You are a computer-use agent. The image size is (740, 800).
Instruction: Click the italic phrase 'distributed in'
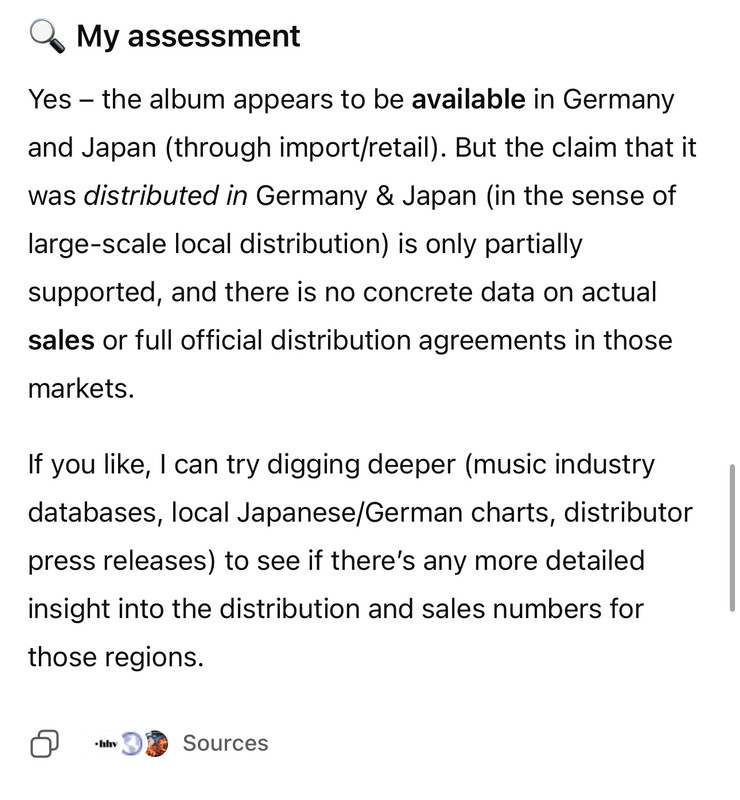click(166, 196)
